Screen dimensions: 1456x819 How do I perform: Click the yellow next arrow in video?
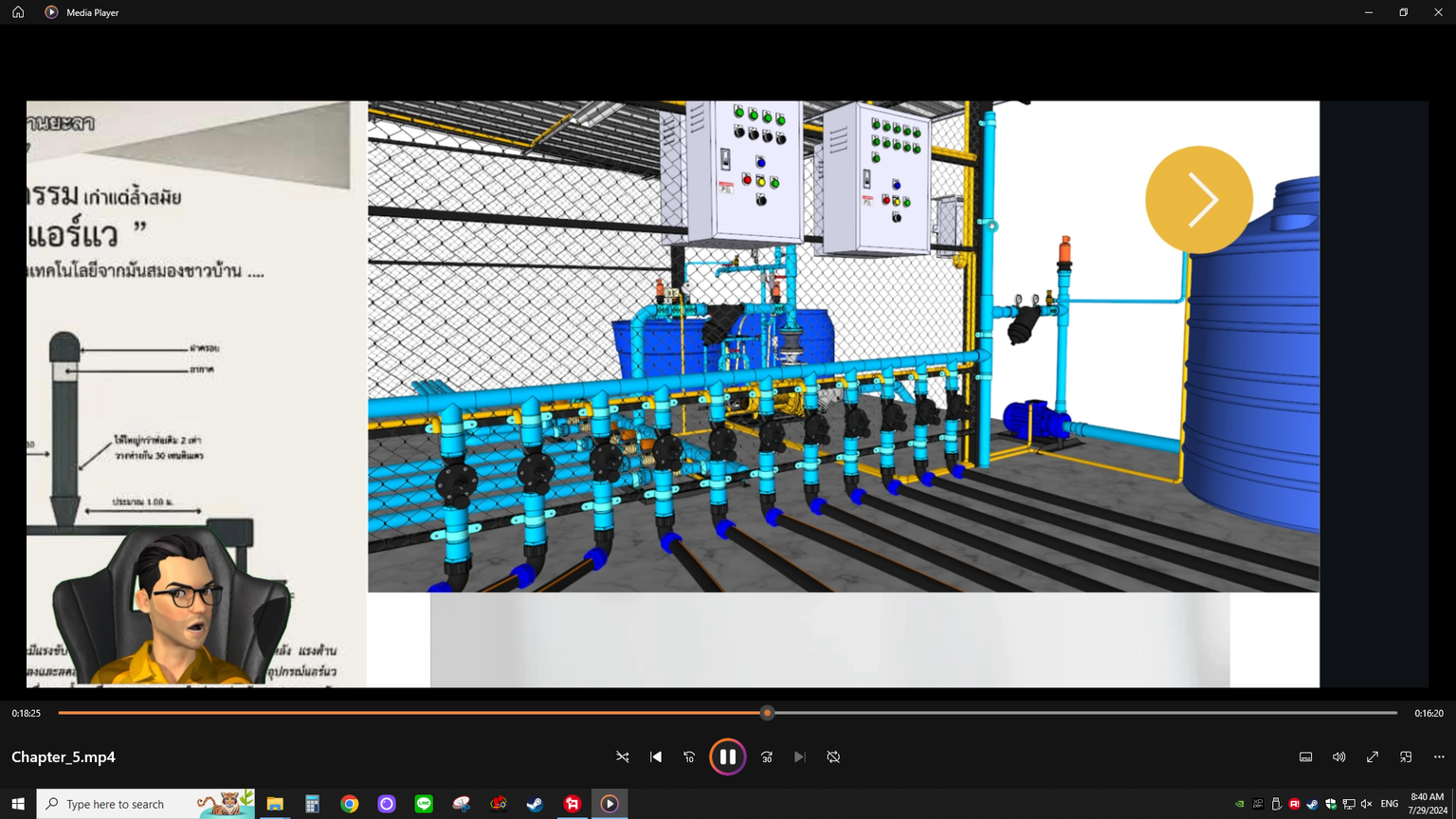click(x=1199, y=199)
